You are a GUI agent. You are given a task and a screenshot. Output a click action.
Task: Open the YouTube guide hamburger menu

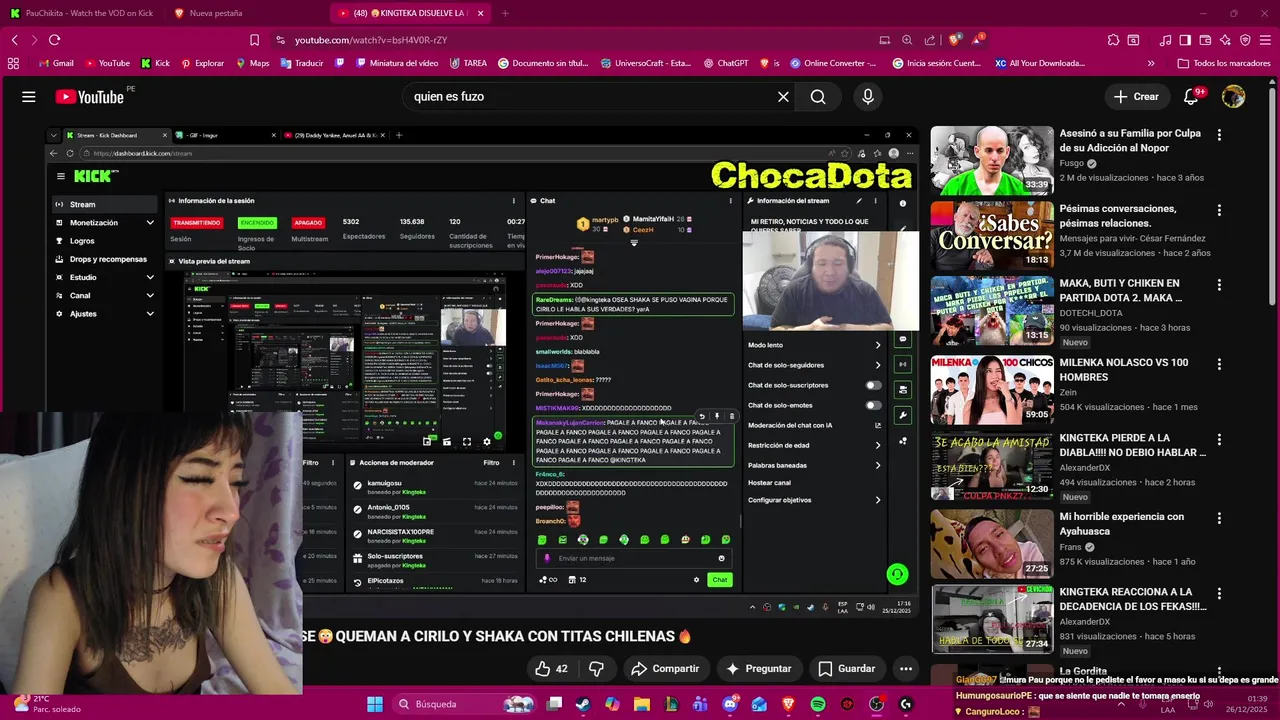[29, 97]
